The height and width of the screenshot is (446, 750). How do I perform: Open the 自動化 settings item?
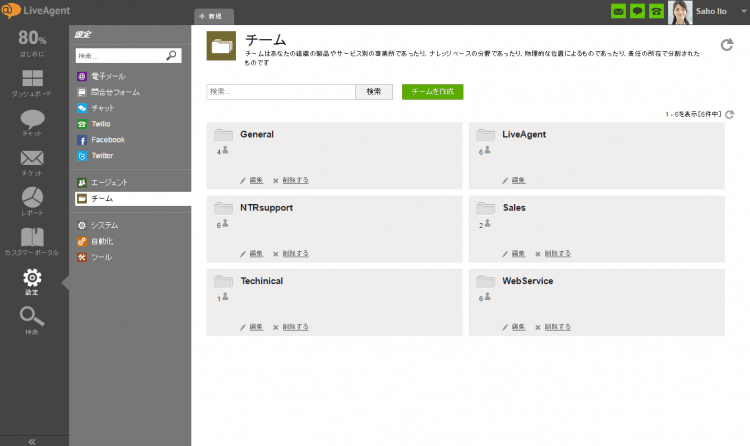[x=95, y=241]
